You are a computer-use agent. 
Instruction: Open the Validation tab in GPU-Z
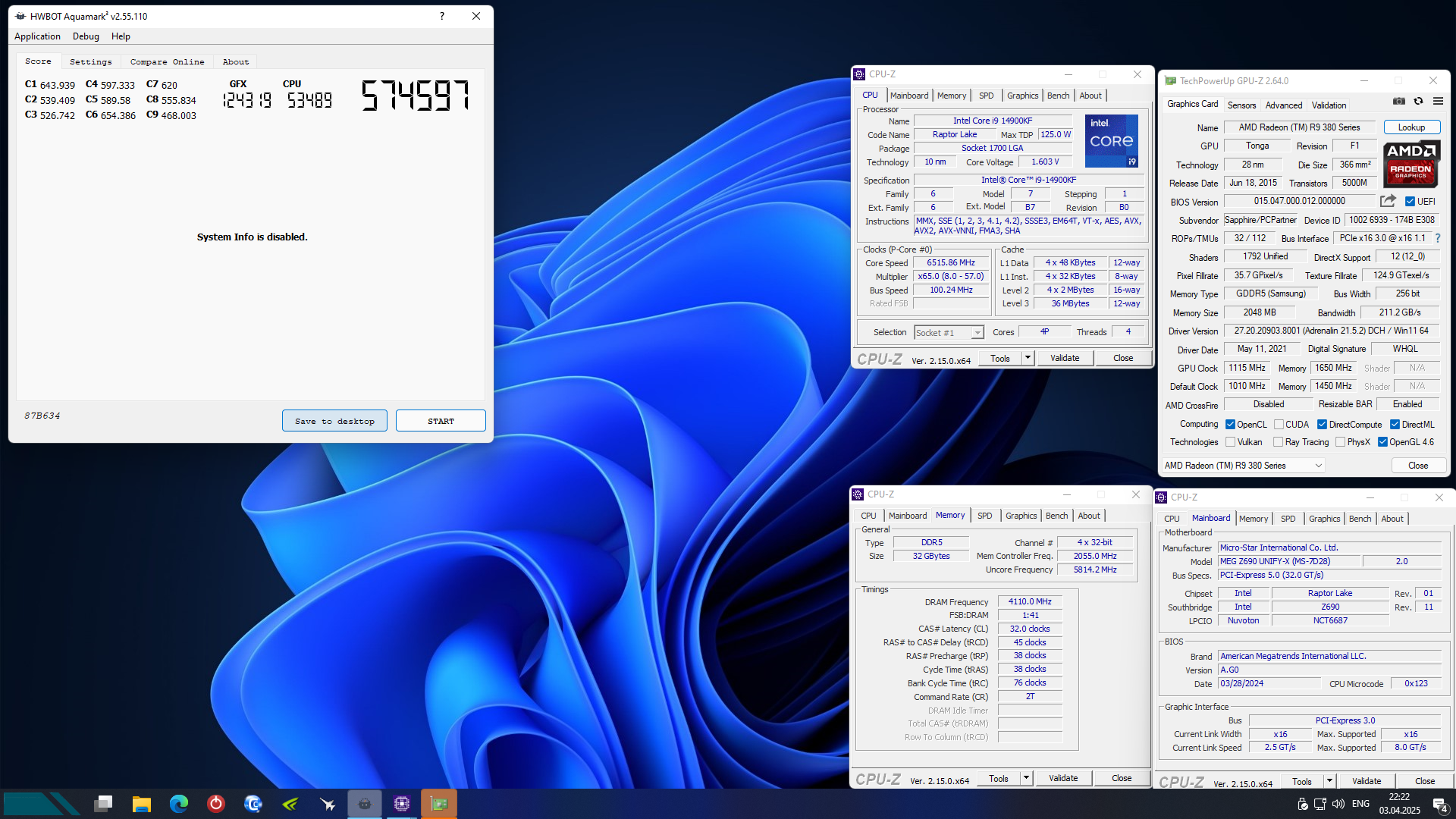1329,105
